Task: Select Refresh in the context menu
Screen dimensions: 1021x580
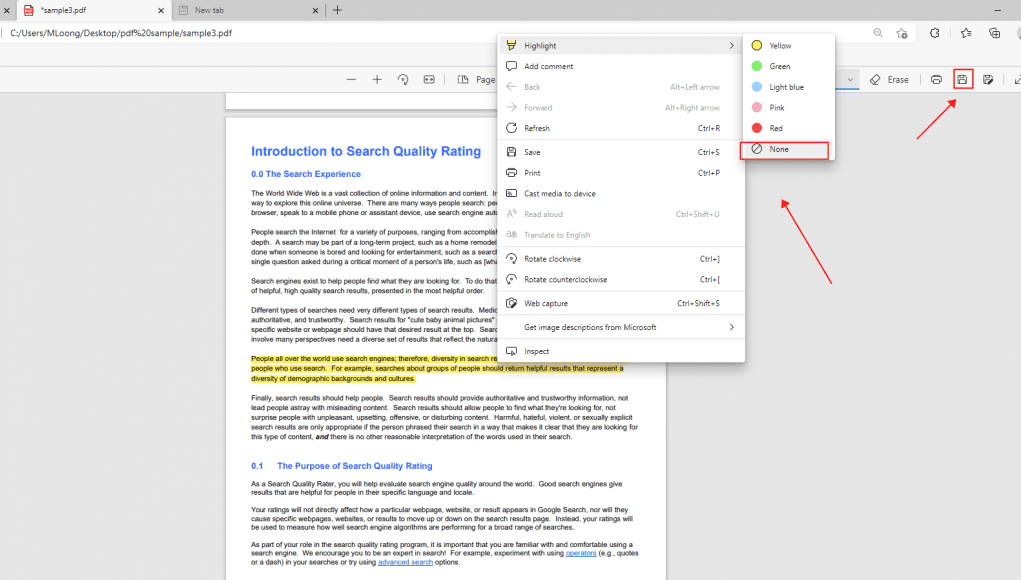Action: click(x=621, y=128)
